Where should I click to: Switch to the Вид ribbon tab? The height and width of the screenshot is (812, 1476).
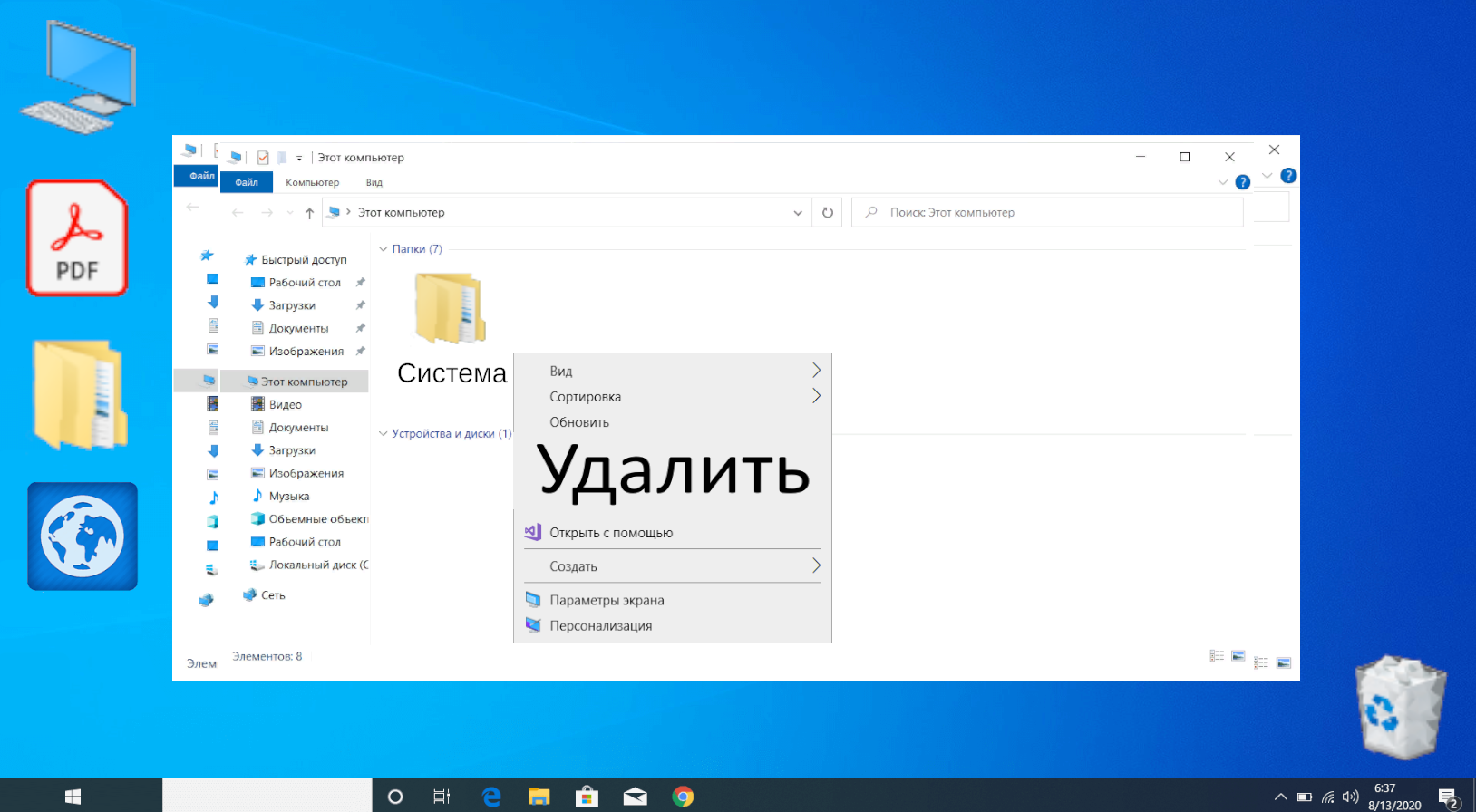pos(374,182)
